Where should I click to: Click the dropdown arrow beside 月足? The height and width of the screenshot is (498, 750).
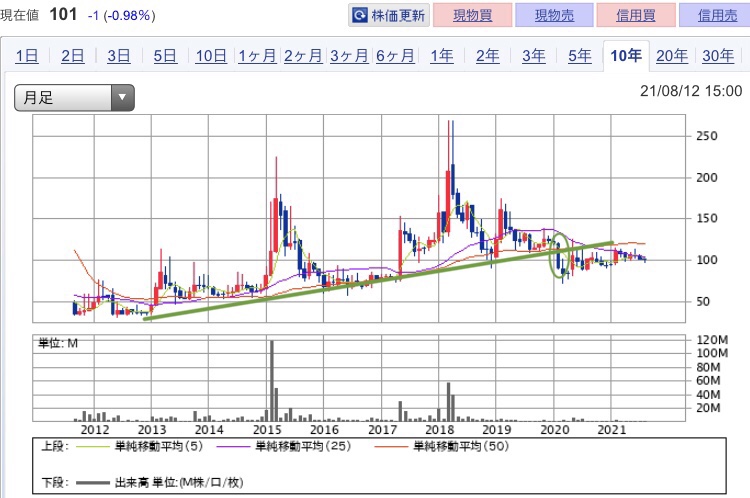(x=122, y=98)
